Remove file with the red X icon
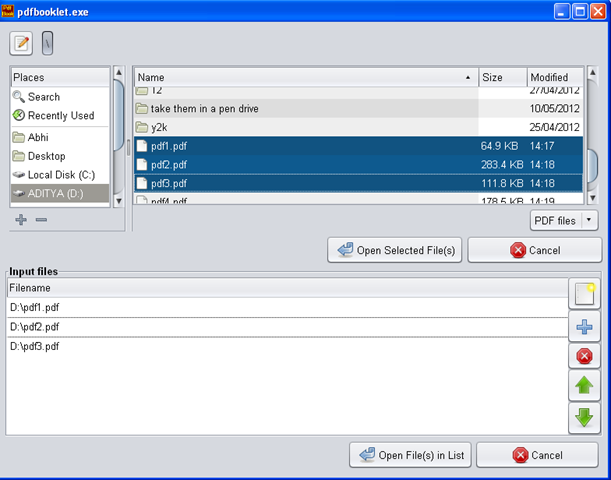Screen dimensions: 611x480 pyautogui.click(x=585, y=356)
